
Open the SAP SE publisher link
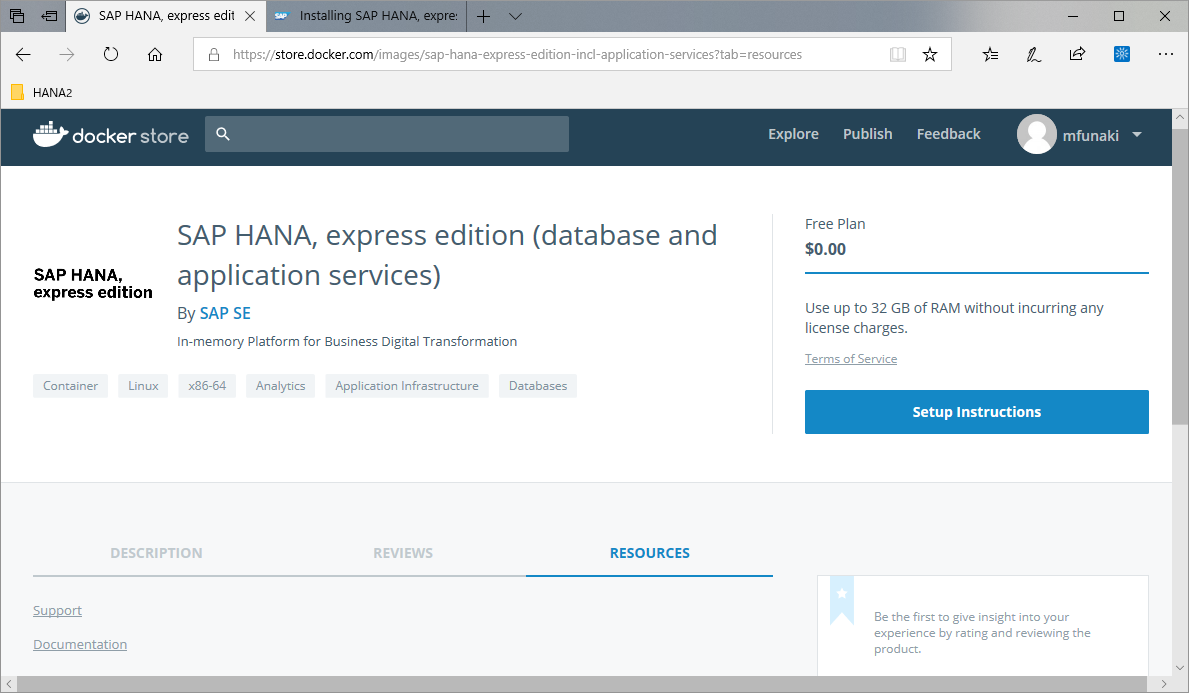pos(225,313)
